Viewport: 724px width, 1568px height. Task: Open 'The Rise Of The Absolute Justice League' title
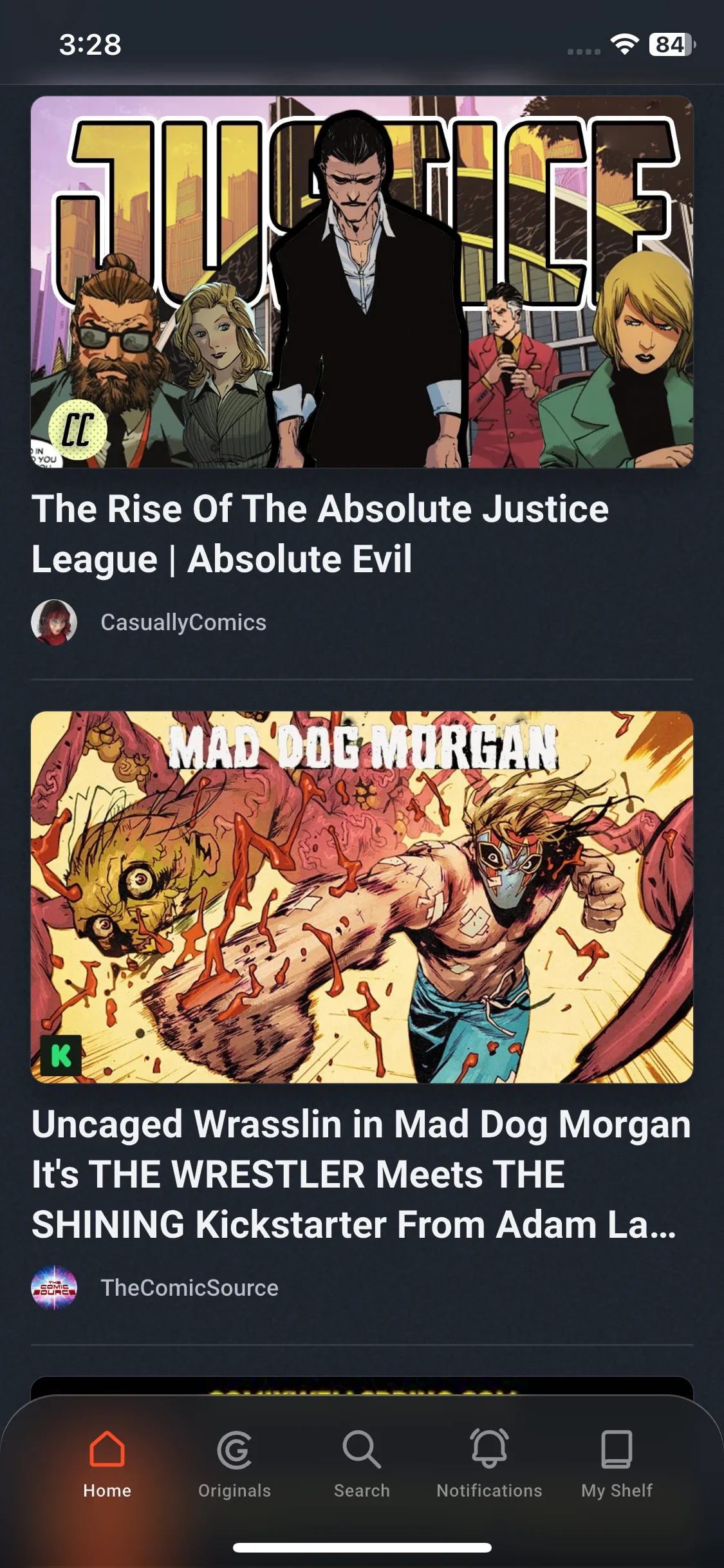tap(320, 534)
